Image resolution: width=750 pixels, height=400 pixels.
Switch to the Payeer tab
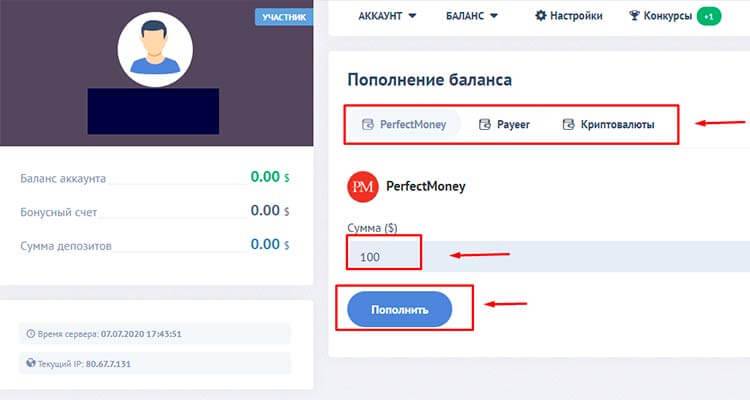[x=504, y=124]
